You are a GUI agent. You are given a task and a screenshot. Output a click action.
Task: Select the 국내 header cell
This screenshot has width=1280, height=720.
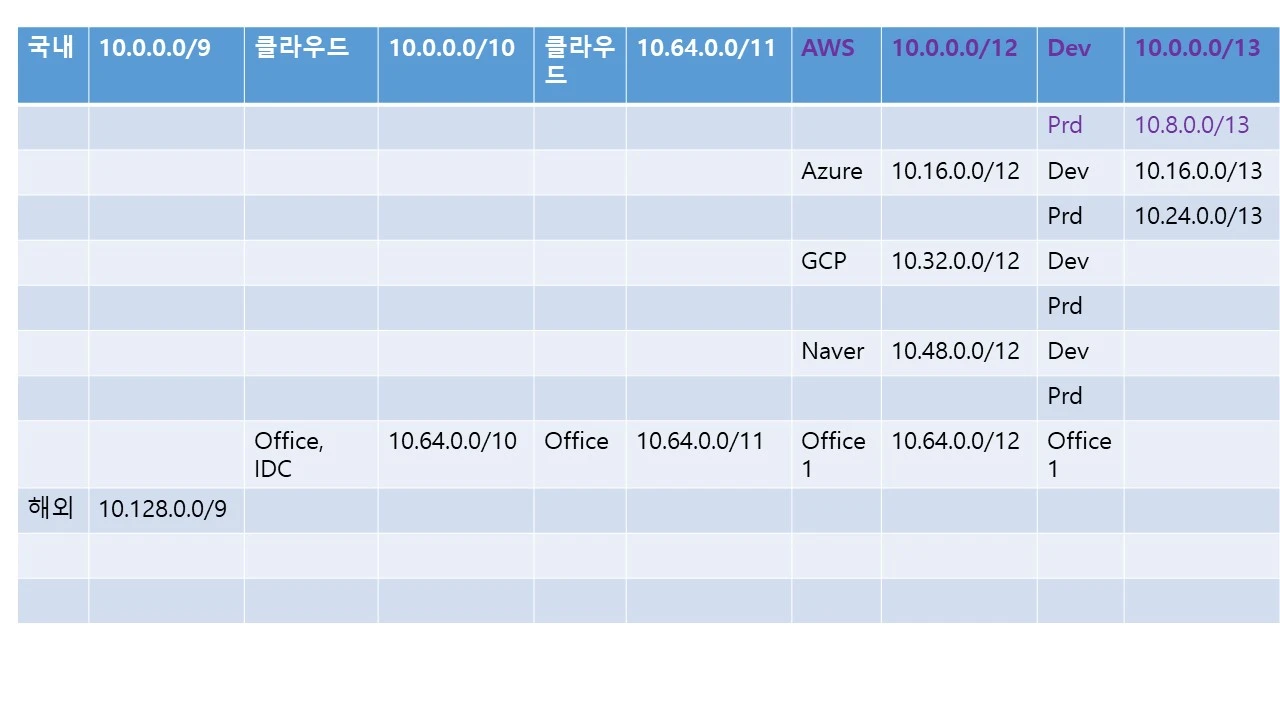coord(53,65)
